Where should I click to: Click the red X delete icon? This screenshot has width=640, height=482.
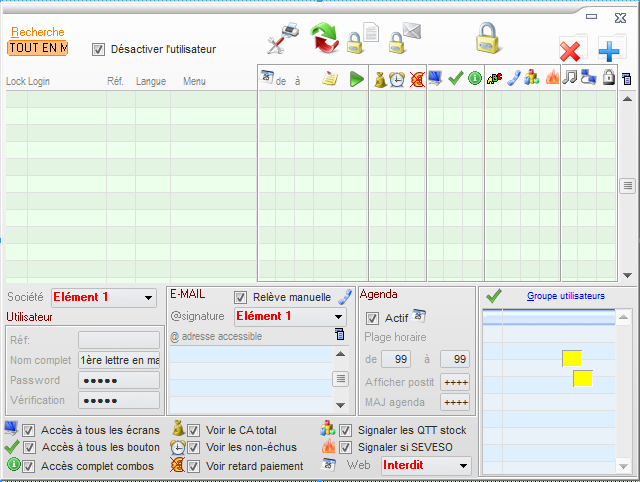[571, 50]
